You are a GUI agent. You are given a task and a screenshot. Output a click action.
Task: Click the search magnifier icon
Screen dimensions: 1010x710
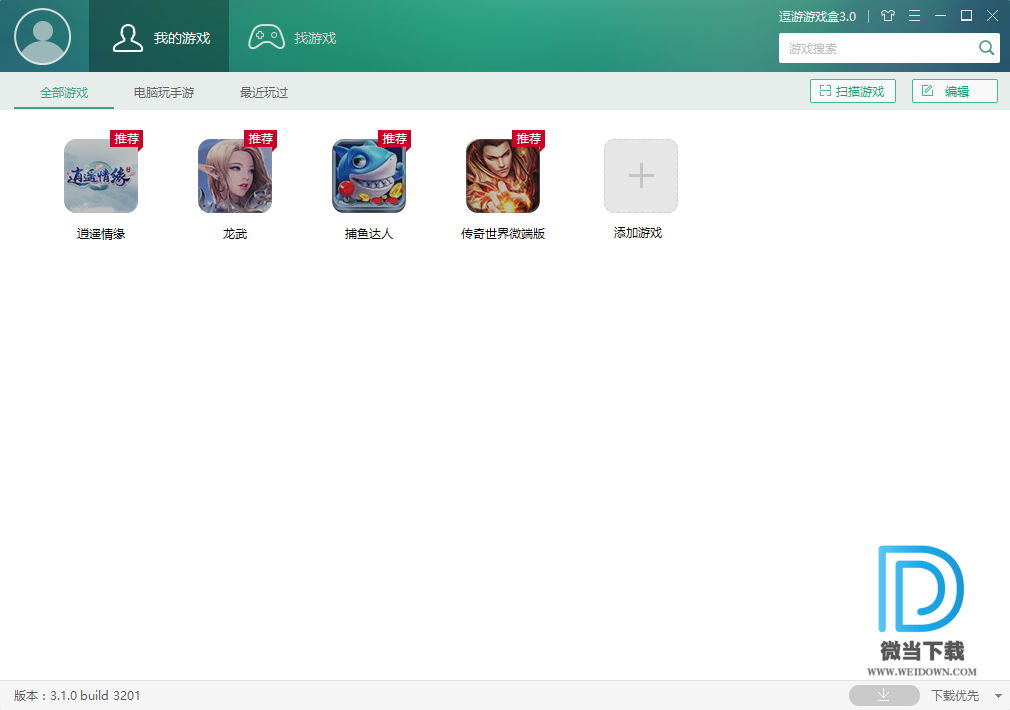pyautogui.click(x=986, y=48)
